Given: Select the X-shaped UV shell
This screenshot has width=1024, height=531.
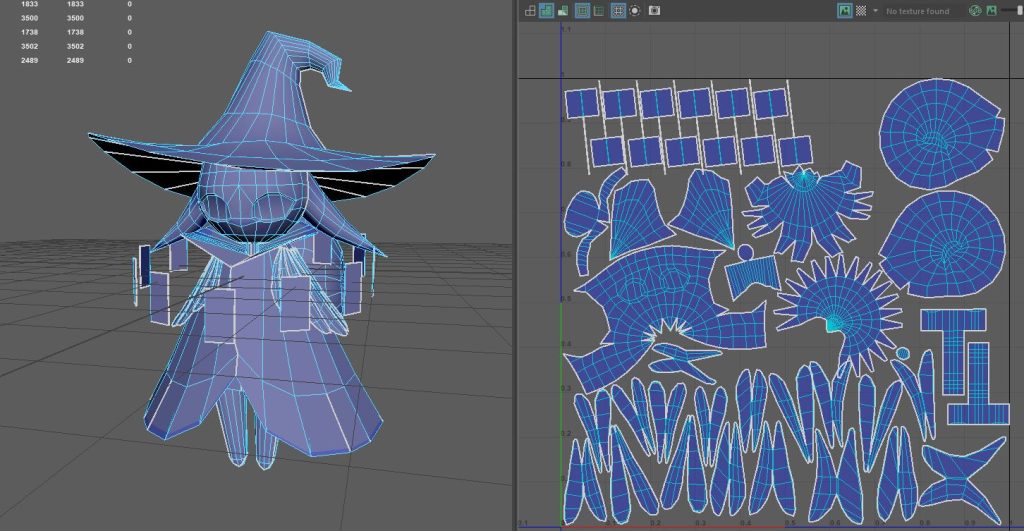Looking at the screenshot, I should click(x=965, y=479).
